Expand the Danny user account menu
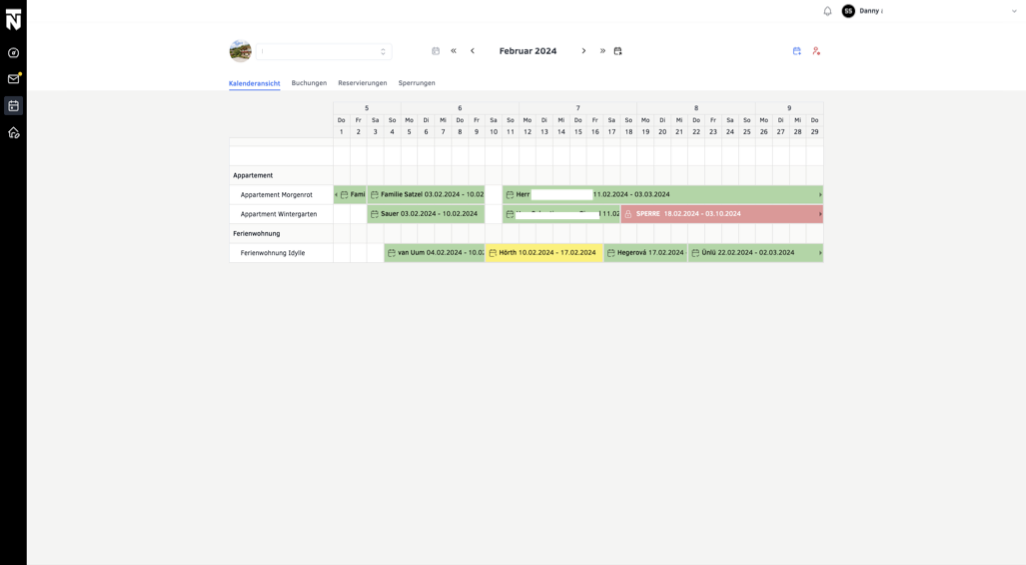This screenshot has height=565, width=1026. pyautogui.click(x=1013, y=11)
